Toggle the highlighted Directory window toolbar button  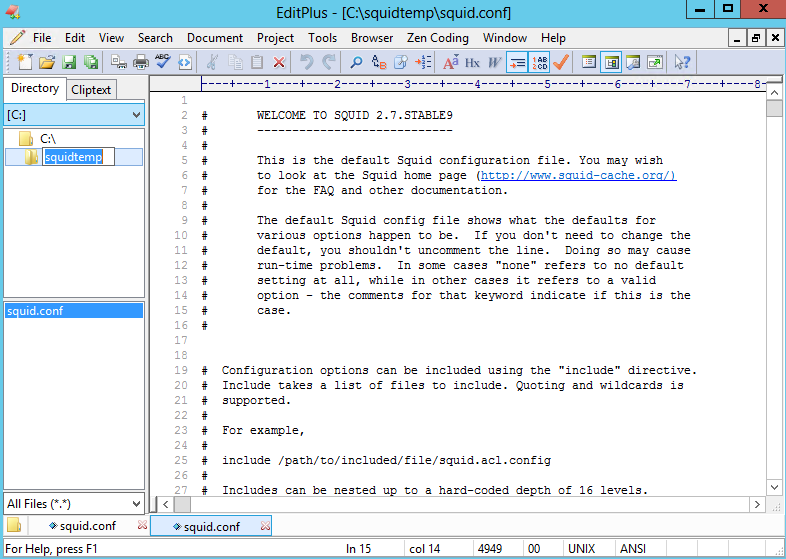tap(611, 62)
